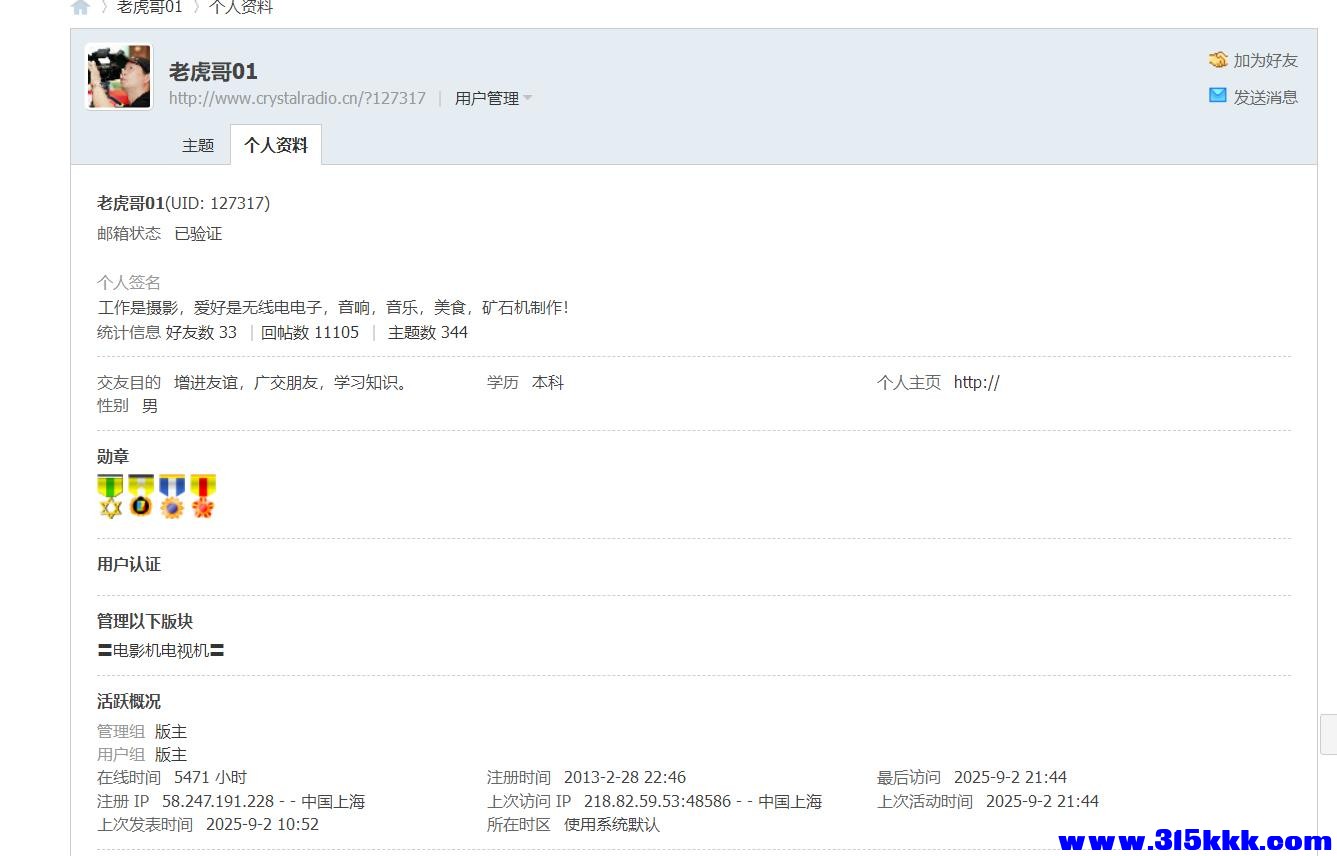Open the 电影机电视机 forum board link
The width and height of the screenshot is (1337, 856).
(x=161, y=650)
